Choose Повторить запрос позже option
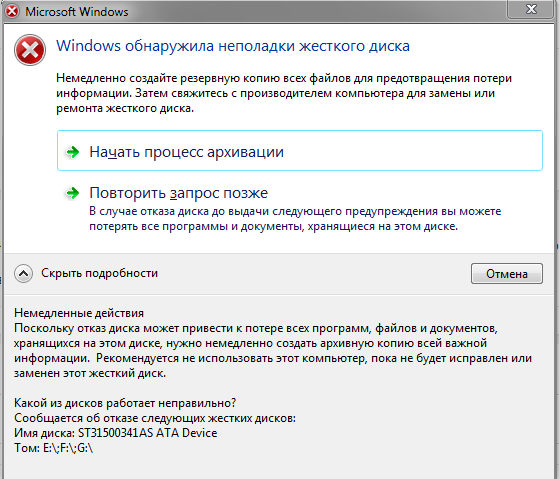The width and height of the screenshot is (559, 479). coord(179,193)
